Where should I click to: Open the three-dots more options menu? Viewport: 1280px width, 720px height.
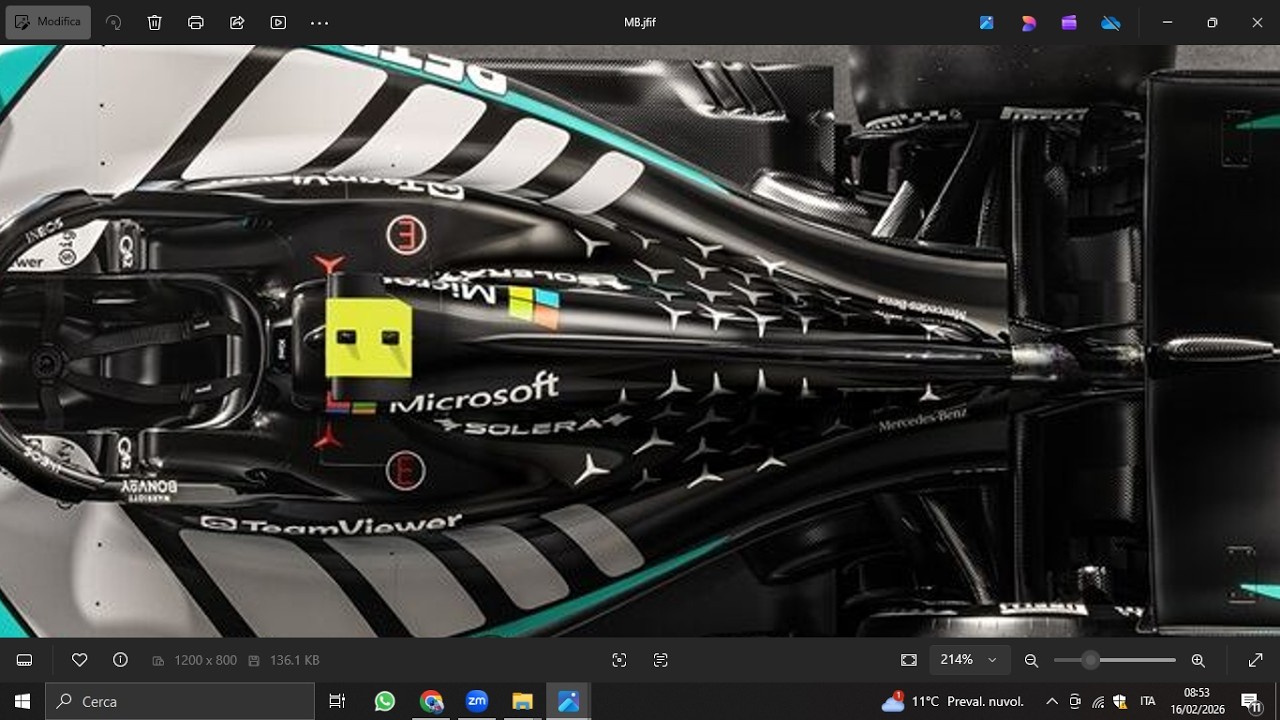point(319,22)
